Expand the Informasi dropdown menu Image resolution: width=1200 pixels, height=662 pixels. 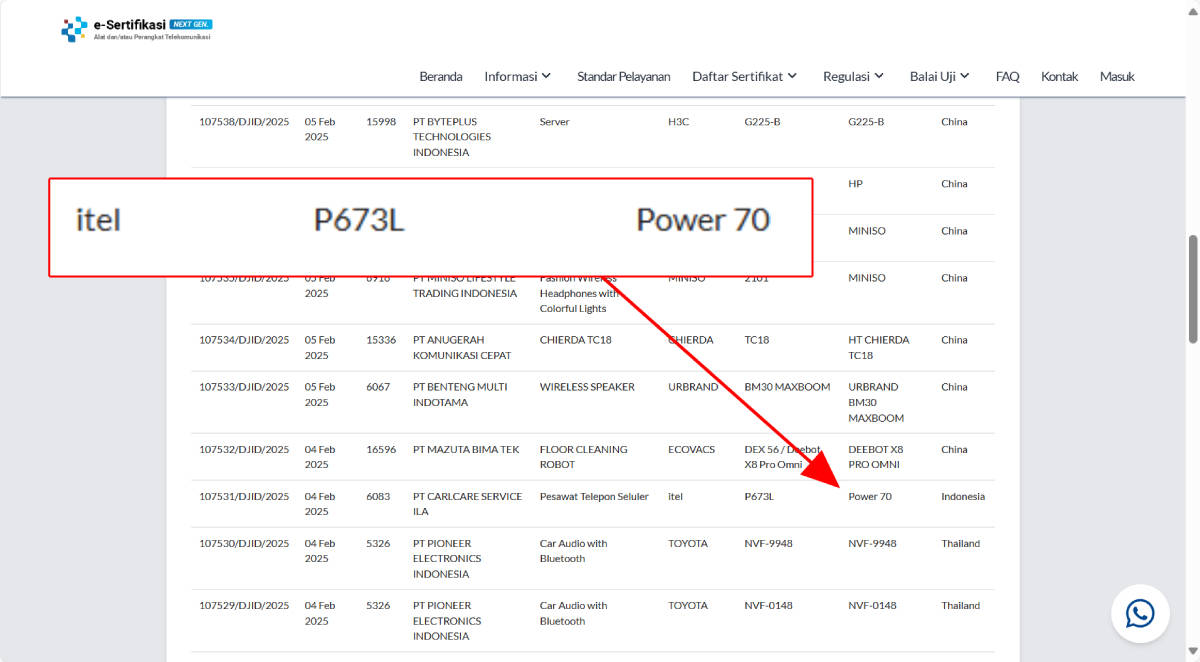point(518,76)
